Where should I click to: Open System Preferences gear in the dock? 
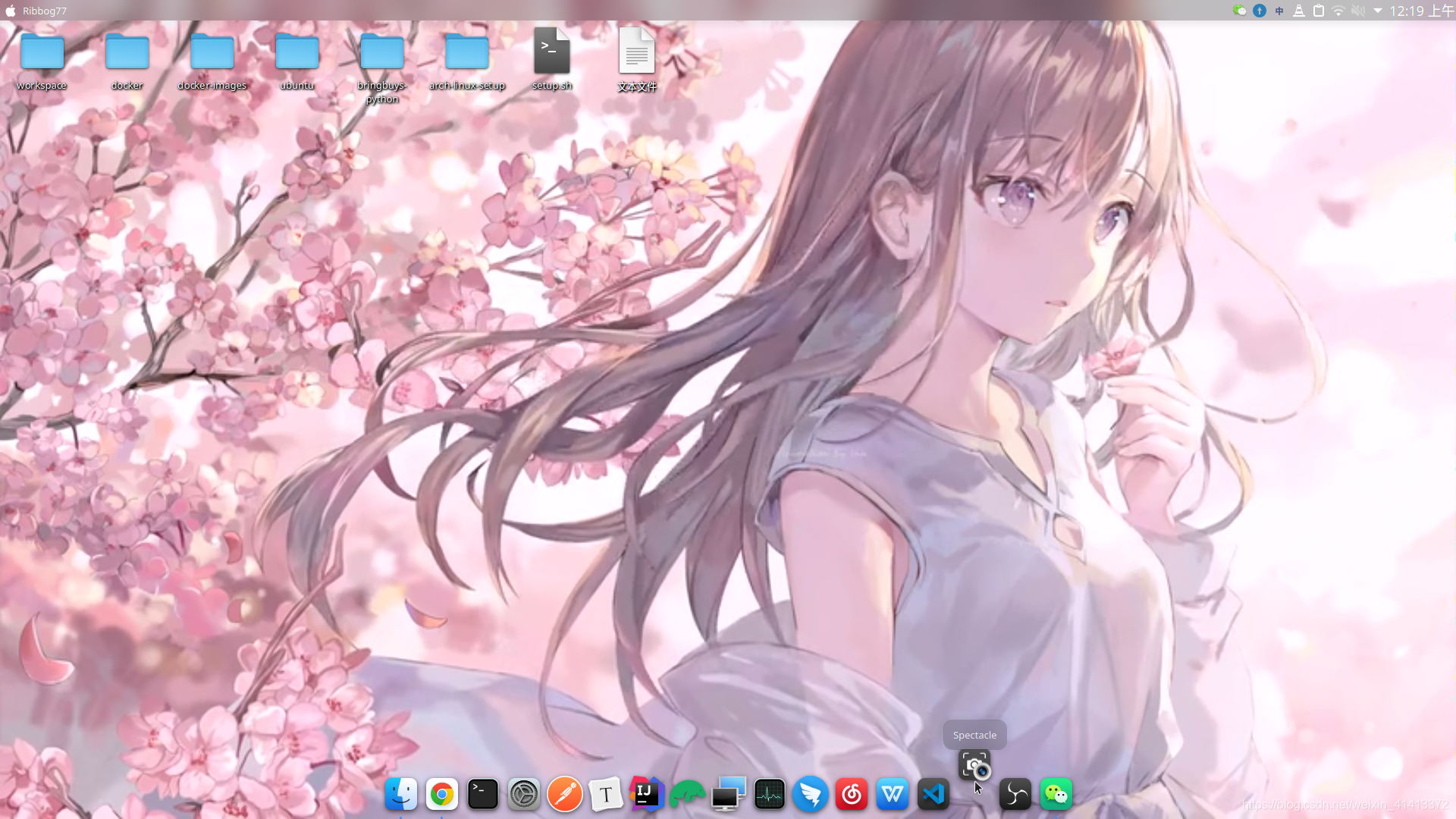523,794
